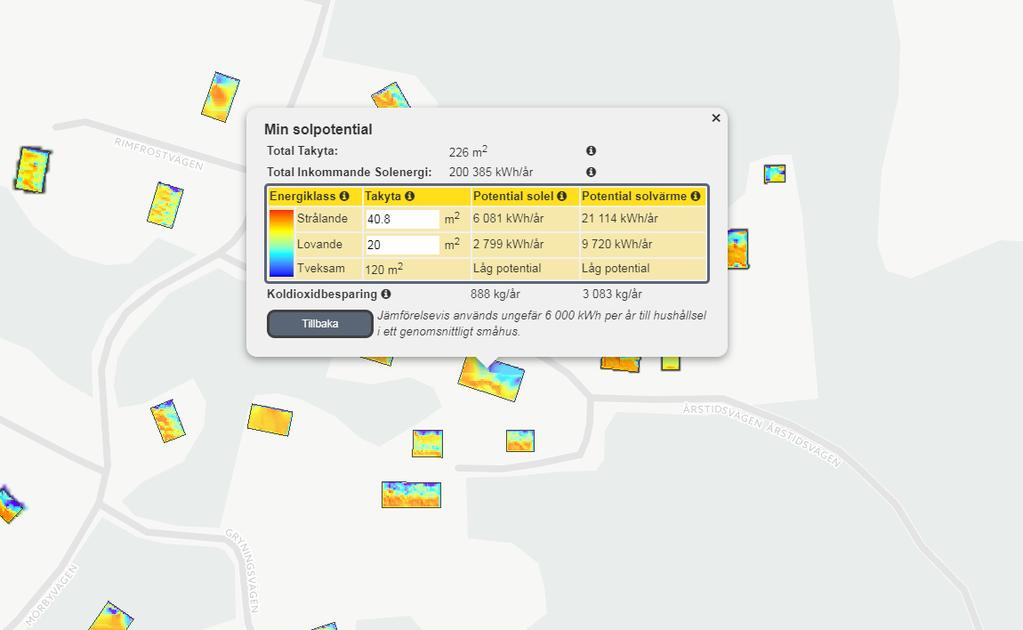Select '9 720 kWh/år' value

(x=617, y=244)
